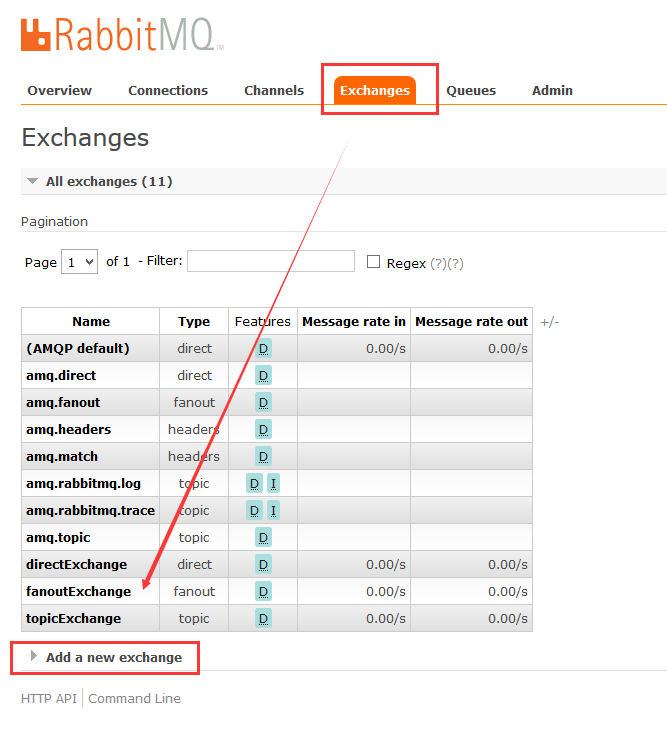
Task: Open the (AMQP default) exchange
Action: click(78, 349)
